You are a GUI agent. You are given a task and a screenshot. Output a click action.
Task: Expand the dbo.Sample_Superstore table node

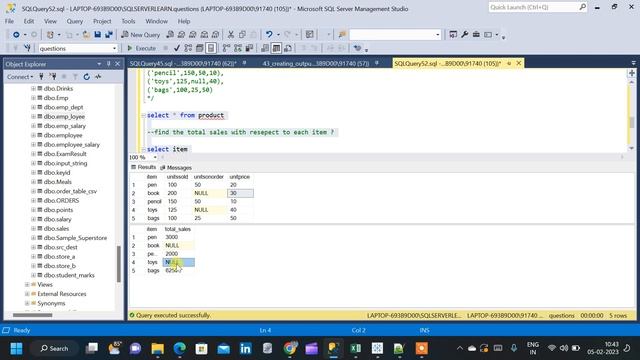pos(33,238)
